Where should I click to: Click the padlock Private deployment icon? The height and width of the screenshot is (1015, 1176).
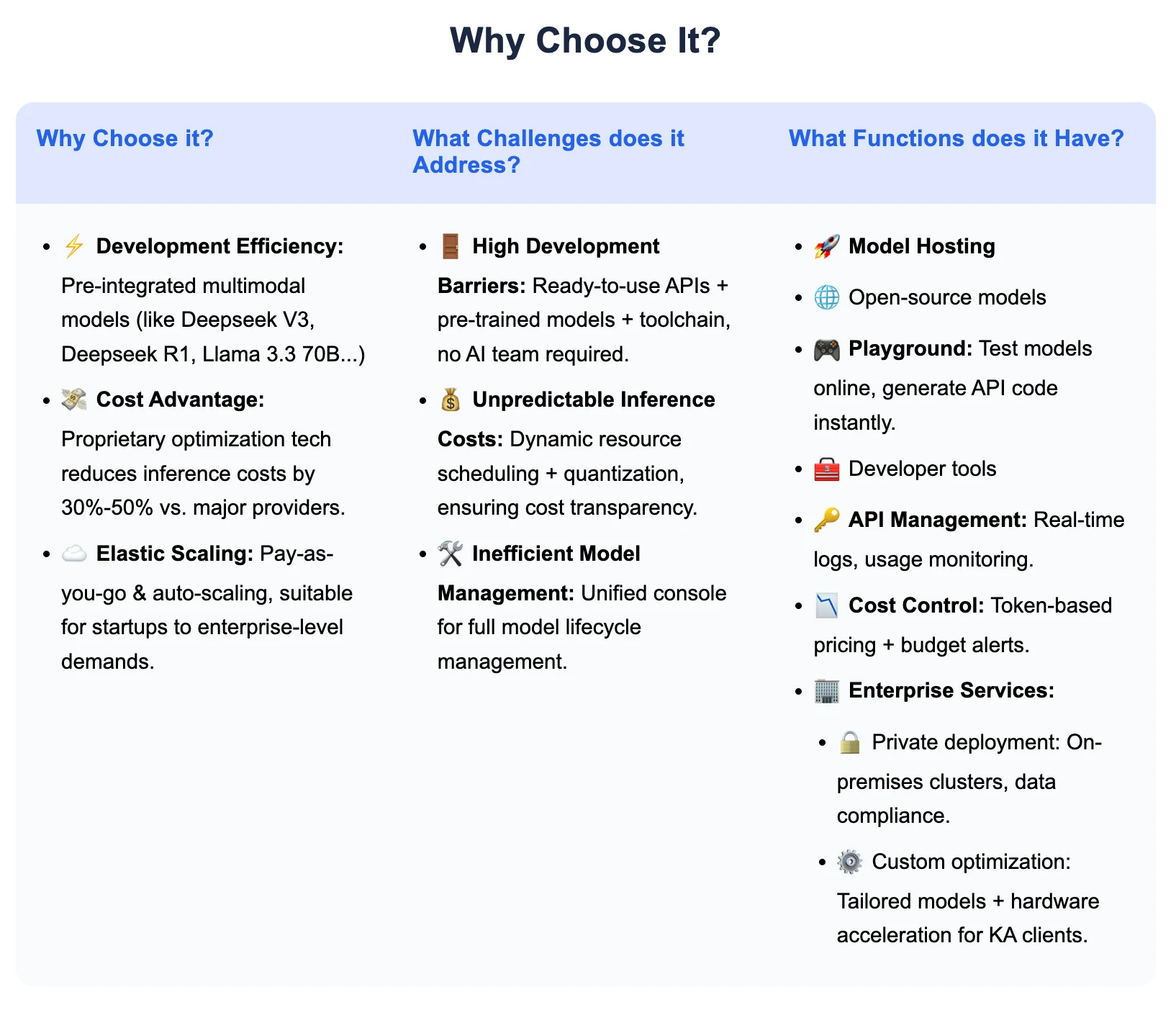850,742
